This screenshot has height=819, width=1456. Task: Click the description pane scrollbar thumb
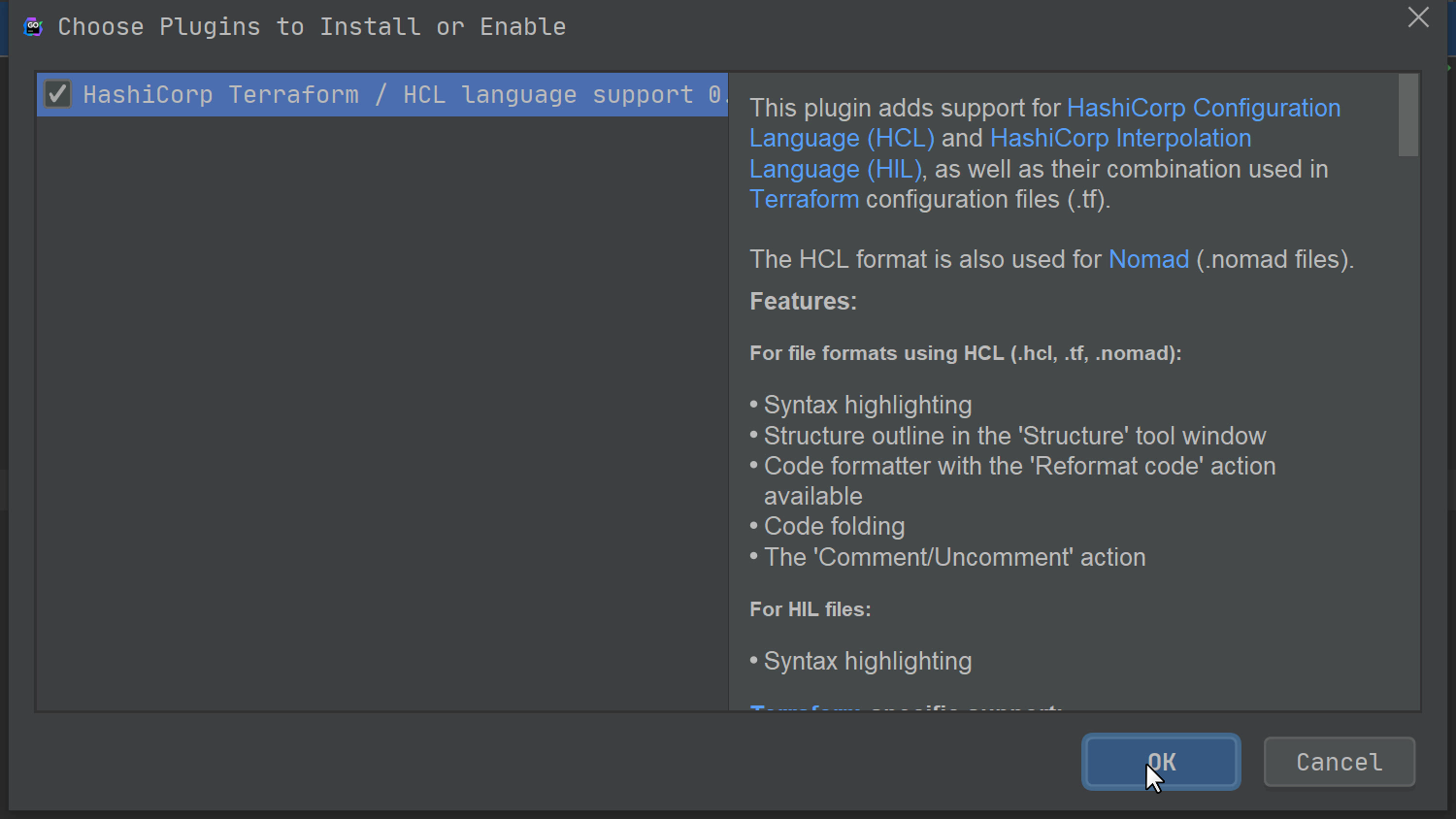pyautogui.click(x=1408, y=115)
